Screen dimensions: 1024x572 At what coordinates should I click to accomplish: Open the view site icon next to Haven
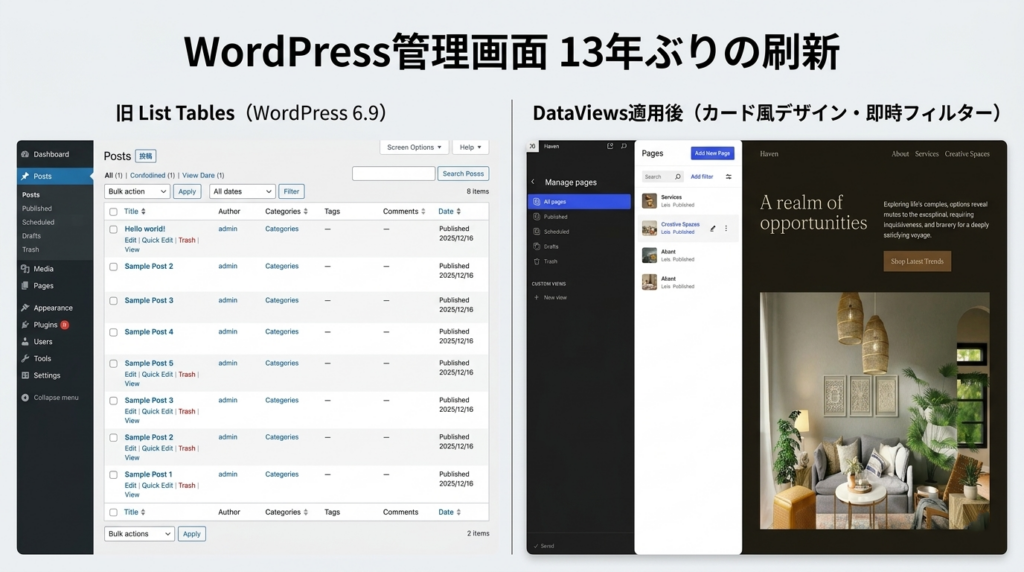[x=610, y=146]
